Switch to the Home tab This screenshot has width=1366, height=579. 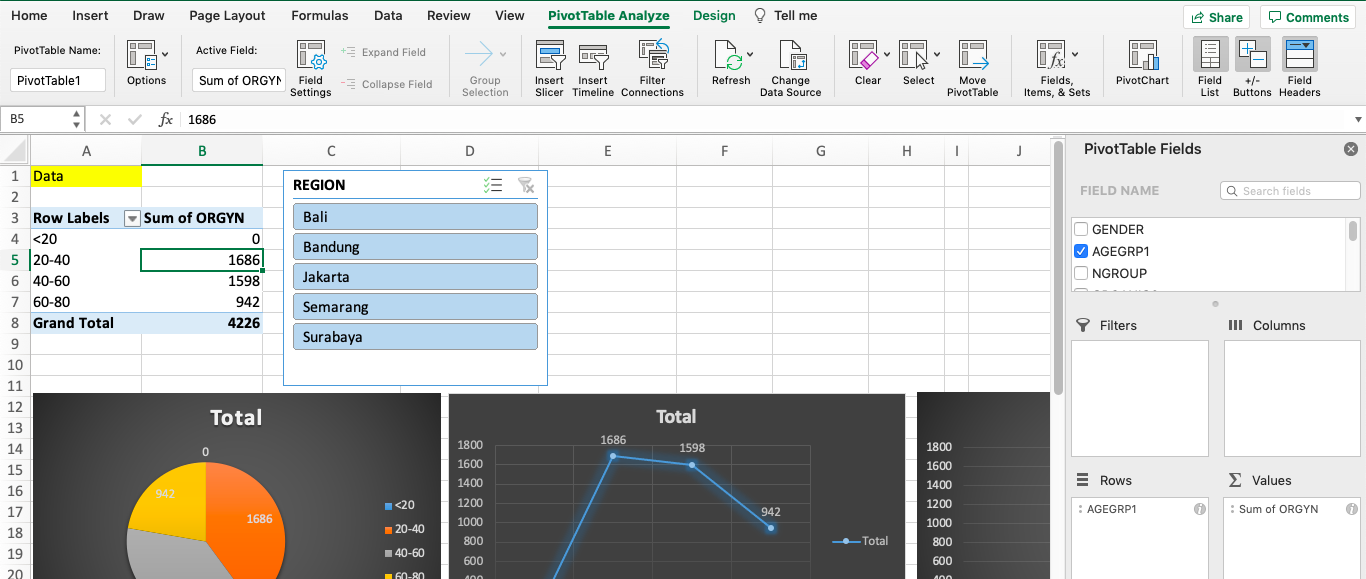(x=29, y=16)
